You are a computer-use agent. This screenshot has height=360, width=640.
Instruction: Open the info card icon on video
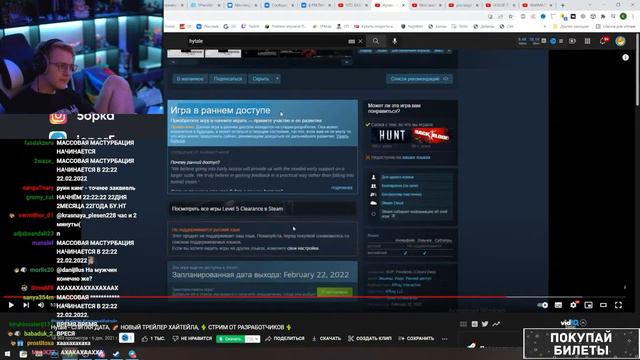(x=625, y=58)
